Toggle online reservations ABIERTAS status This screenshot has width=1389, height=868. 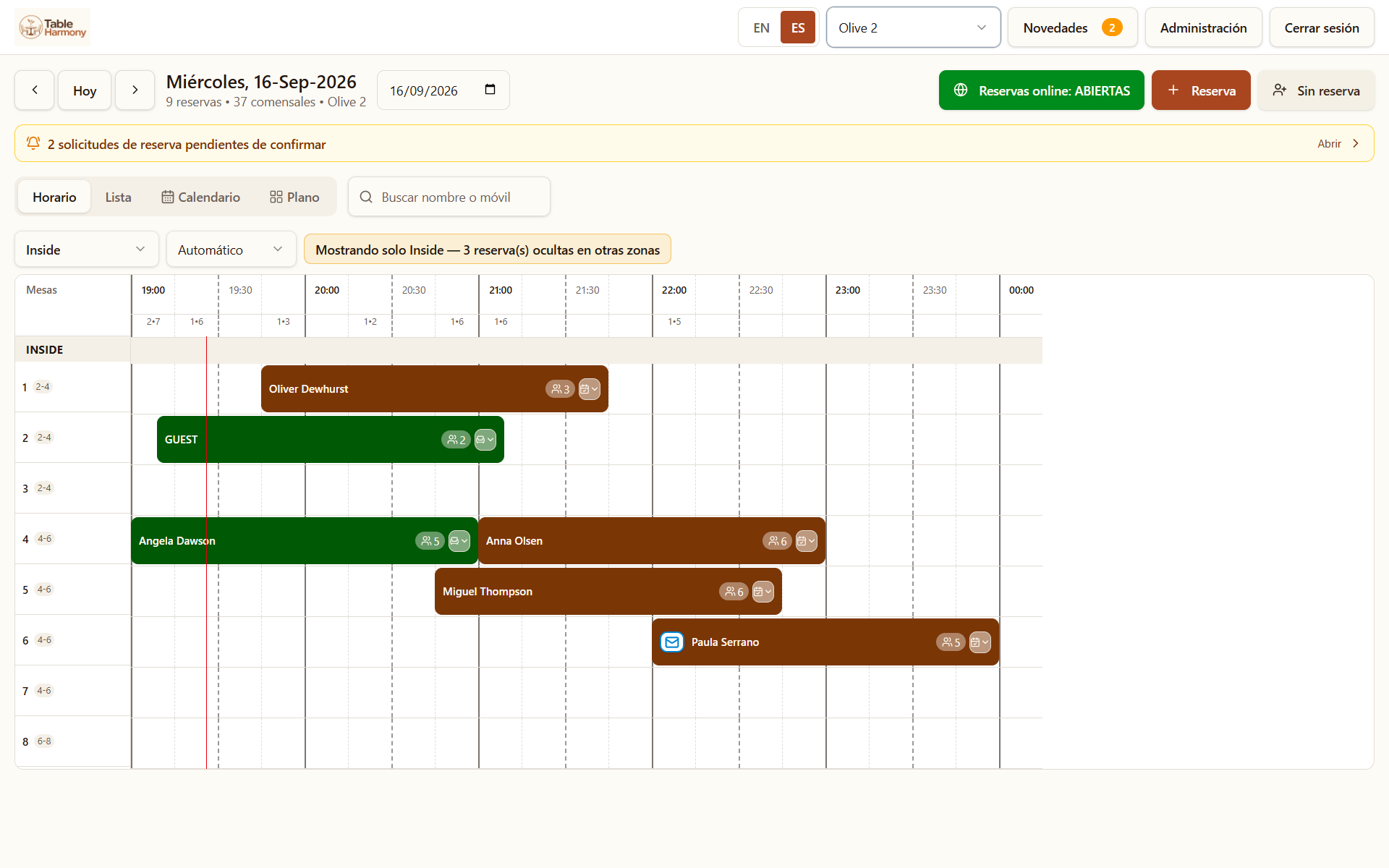[1042, 90]
